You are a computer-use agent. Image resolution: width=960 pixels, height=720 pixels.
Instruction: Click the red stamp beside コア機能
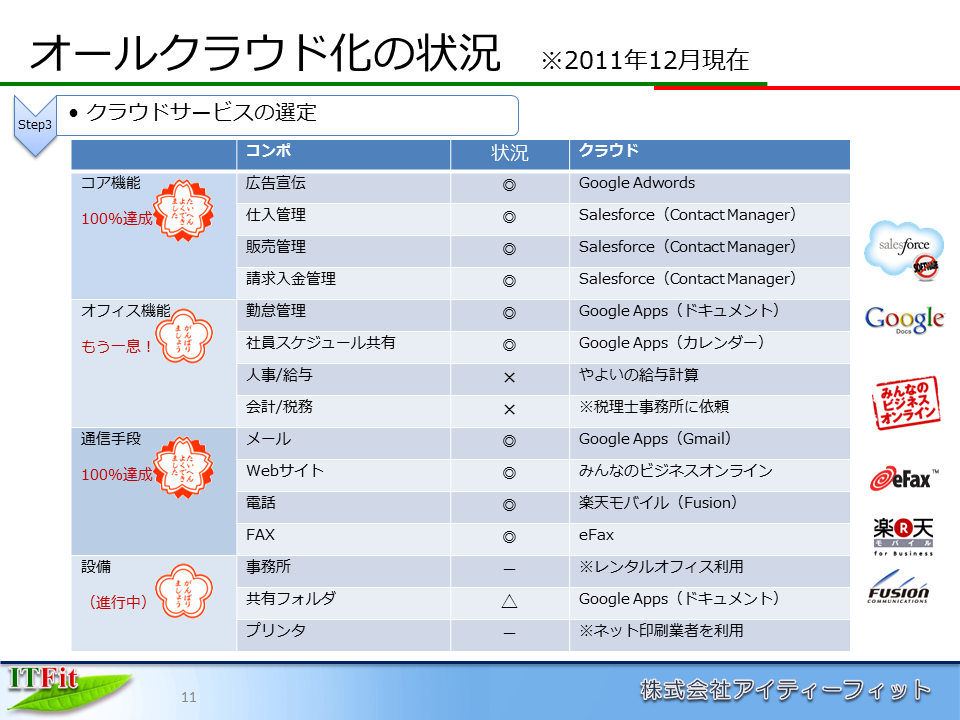coord(183,211)
